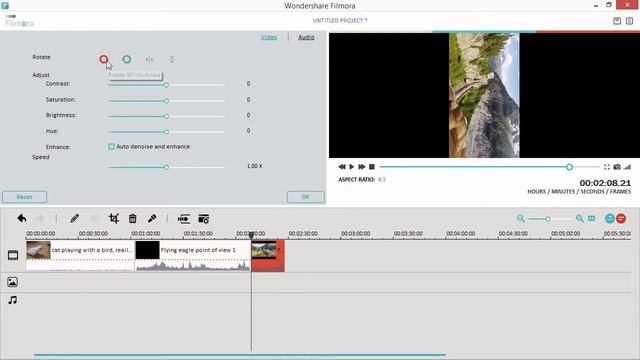The height and width of the screenshot is (360, 640).
Task: Select the image overlay track icon
Action: (x=13, y=282)
